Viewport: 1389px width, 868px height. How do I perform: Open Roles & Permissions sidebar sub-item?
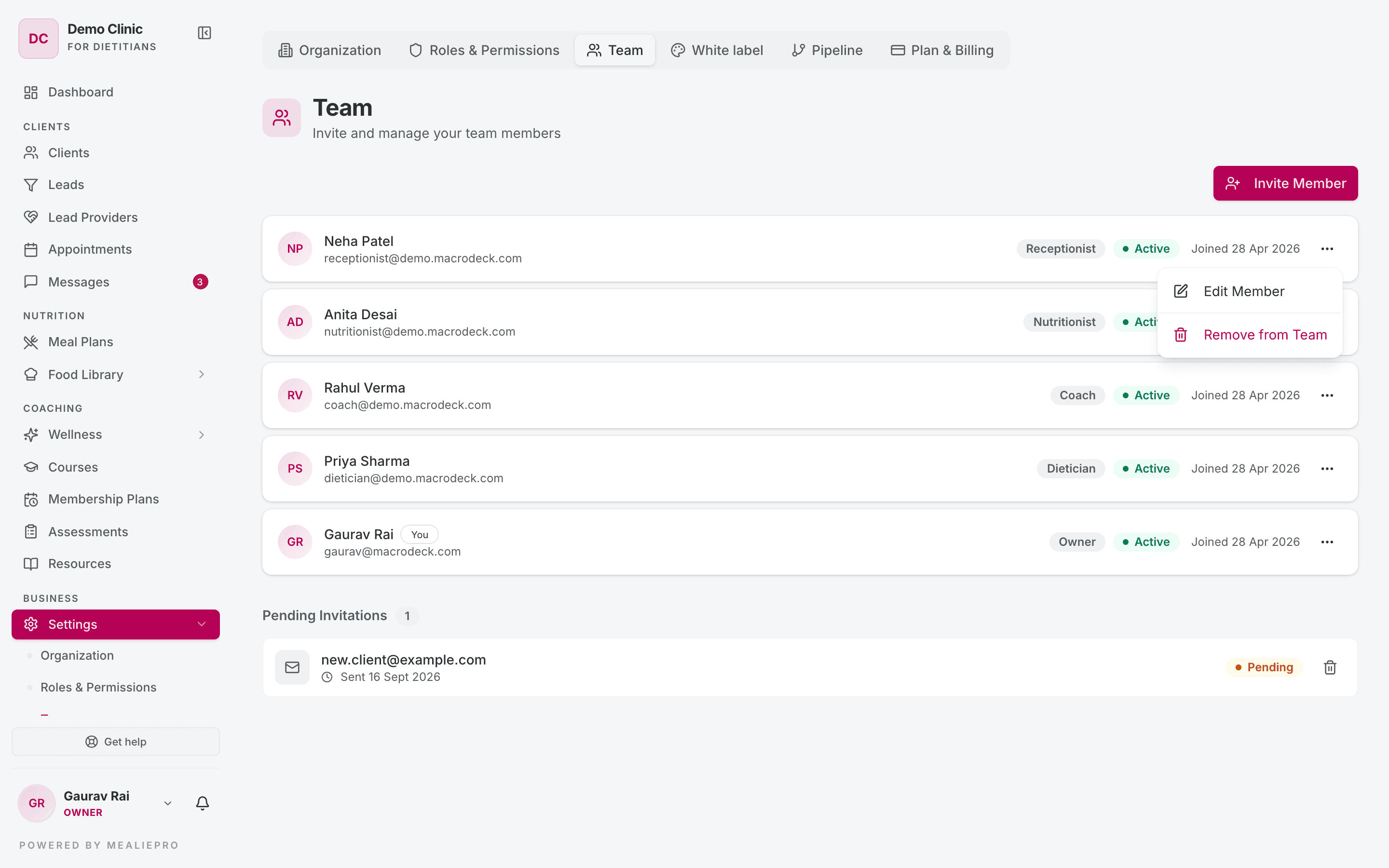pos(98,687)
